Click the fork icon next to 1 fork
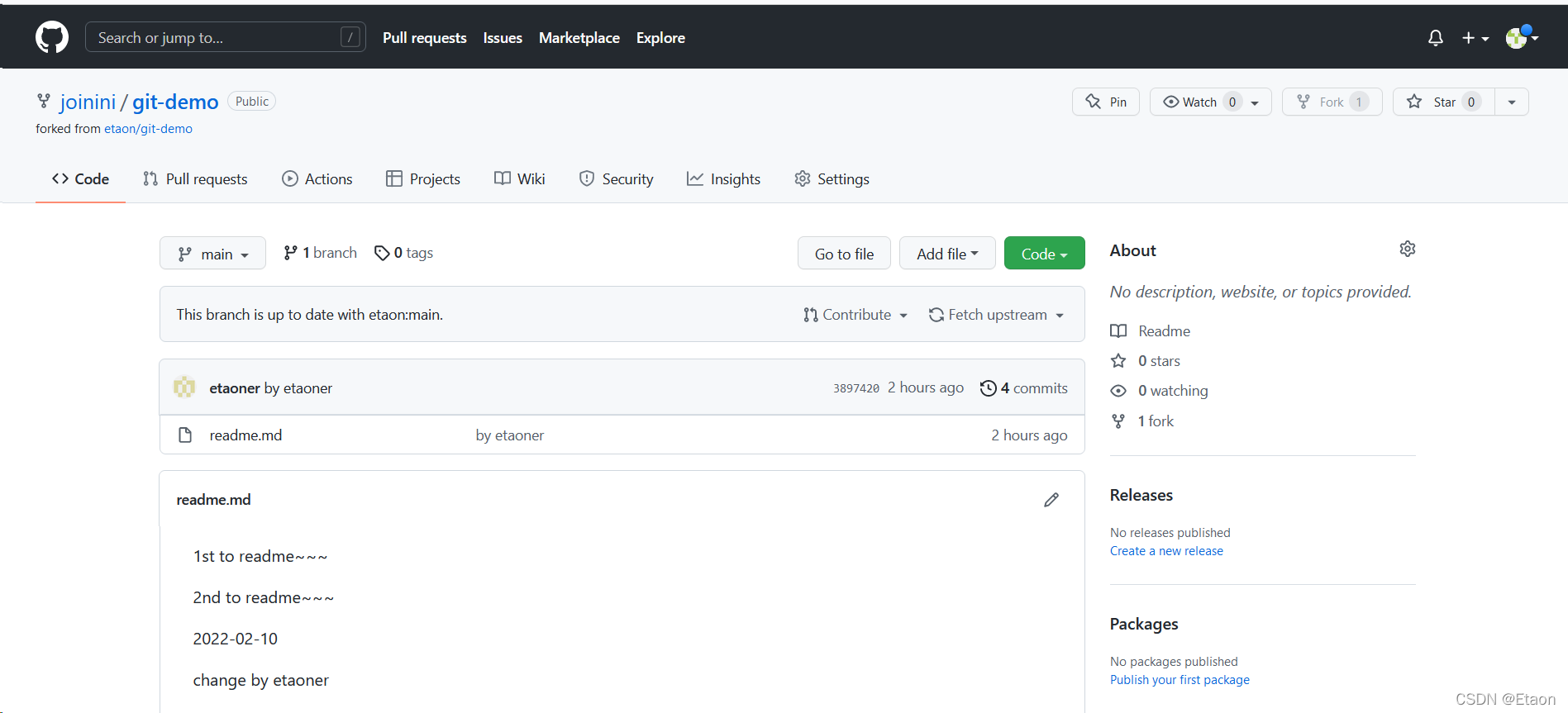Screen dimensions: 1568x713 [1118, 421]
